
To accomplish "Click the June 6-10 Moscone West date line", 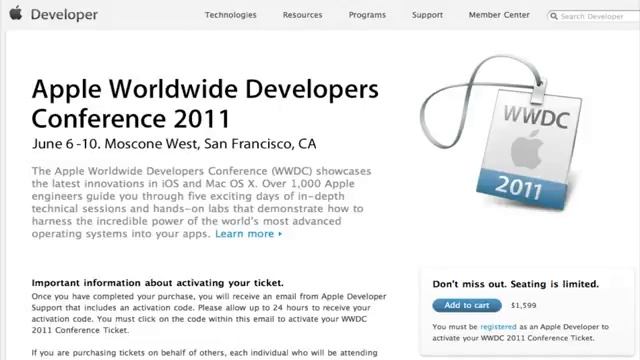I will coord(174,144).
